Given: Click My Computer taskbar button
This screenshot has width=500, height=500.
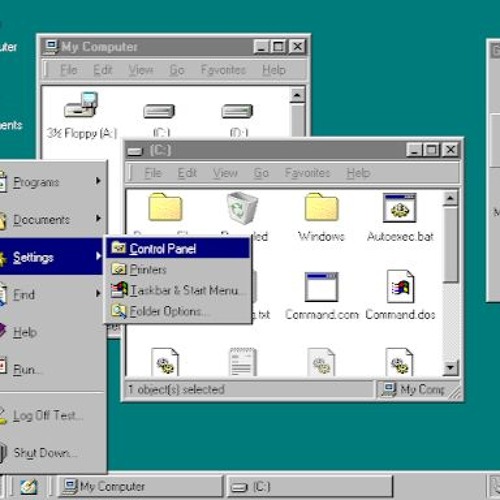Looking at the screenshot, I should (140, 487).
